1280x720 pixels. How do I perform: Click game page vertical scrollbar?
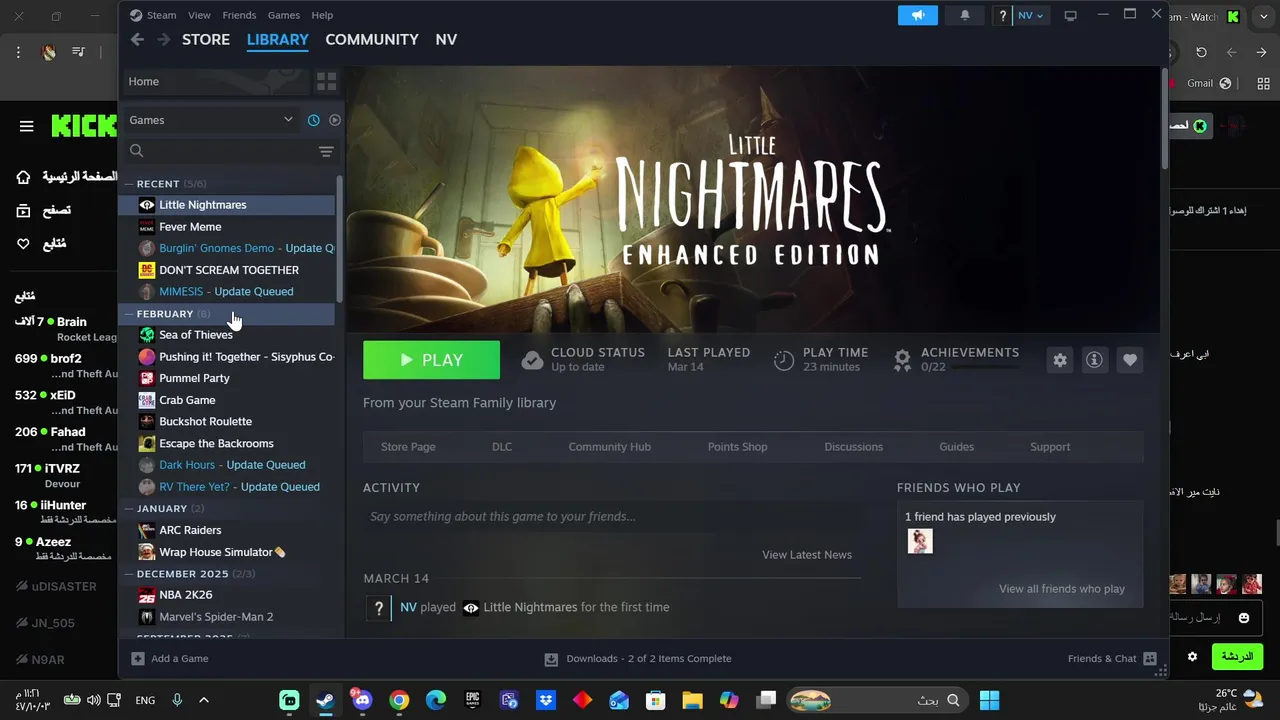pyautogui.click(x=1164, y=118)
